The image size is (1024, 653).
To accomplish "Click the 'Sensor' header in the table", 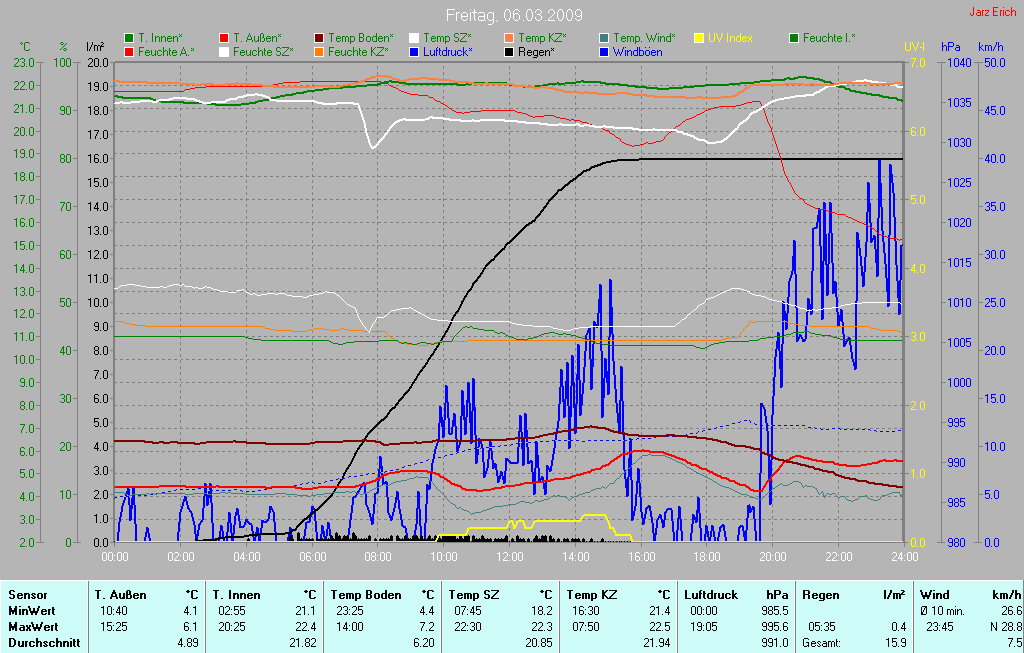I will pyautogui.click(x=28, y=595).
